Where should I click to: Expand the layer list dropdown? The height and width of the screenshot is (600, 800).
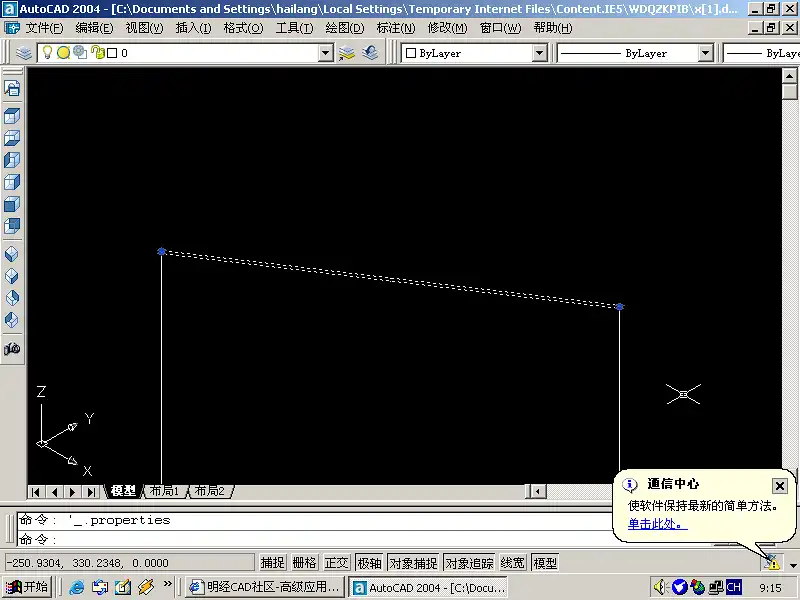click(325, 53)
